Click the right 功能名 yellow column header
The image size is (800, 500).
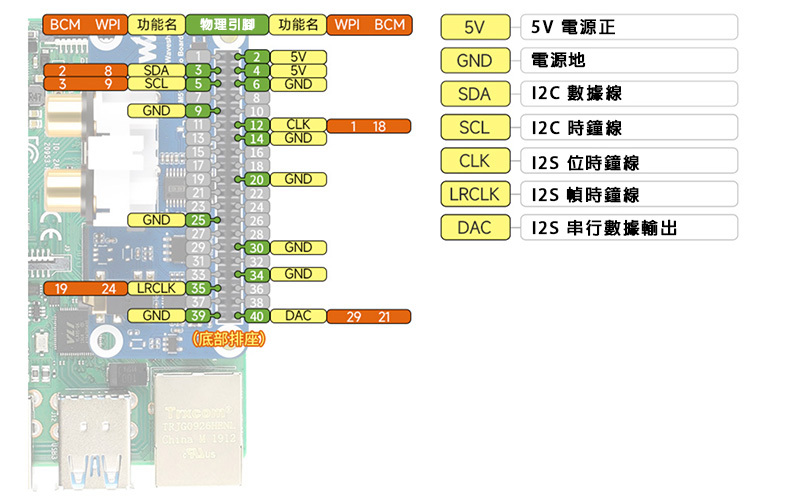coord(297,24)
